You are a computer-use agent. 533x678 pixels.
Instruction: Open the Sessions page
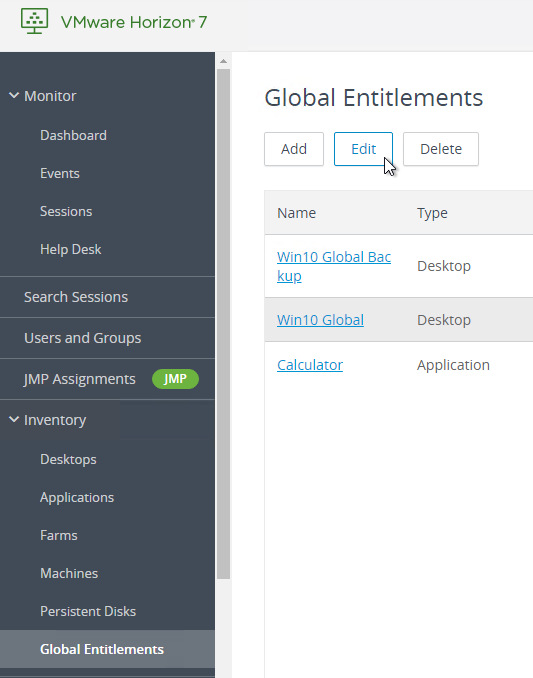tap(66, 211)
